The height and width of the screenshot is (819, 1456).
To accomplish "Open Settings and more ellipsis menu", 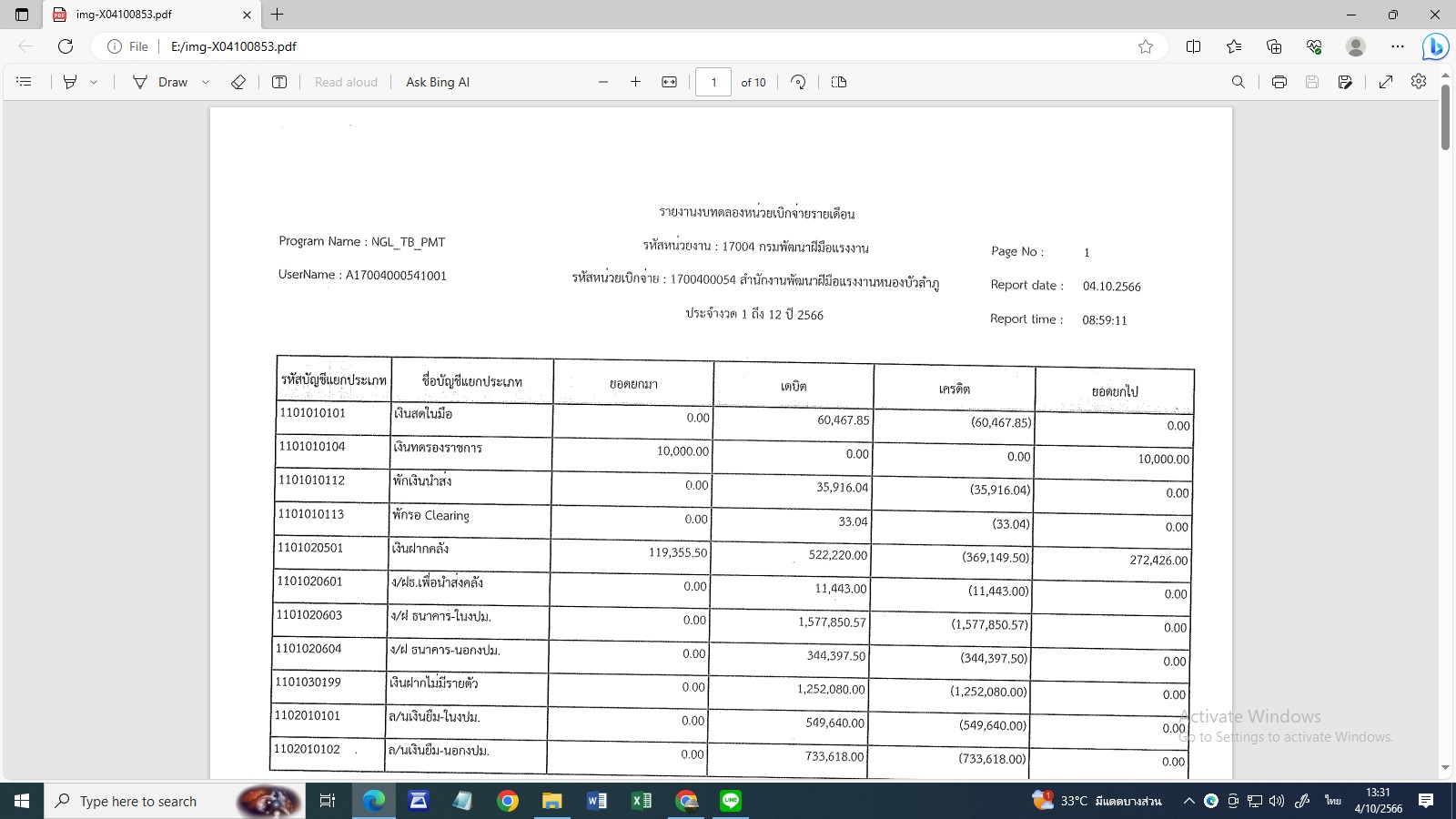I will click(x=1398, y=46).
